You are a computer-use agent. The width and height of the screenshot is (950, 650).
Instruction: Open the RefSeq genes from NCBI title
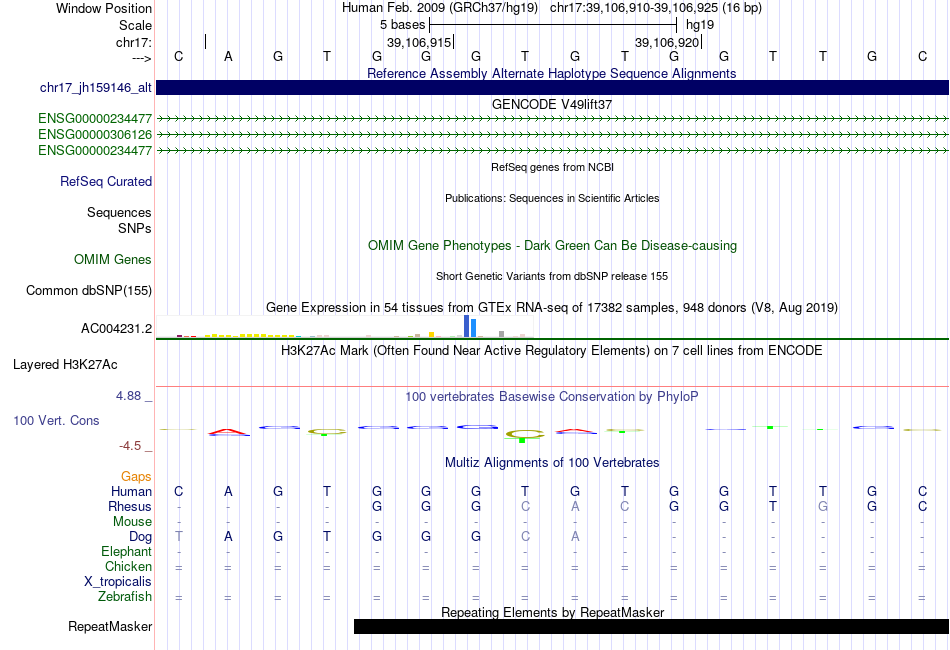click(552, 167)
